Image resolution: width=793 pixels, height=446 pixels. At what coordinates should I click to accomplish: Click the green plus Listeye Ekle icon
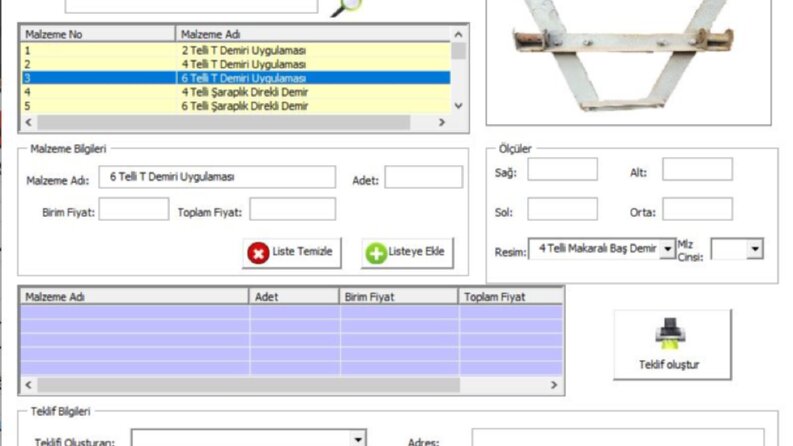376,253
